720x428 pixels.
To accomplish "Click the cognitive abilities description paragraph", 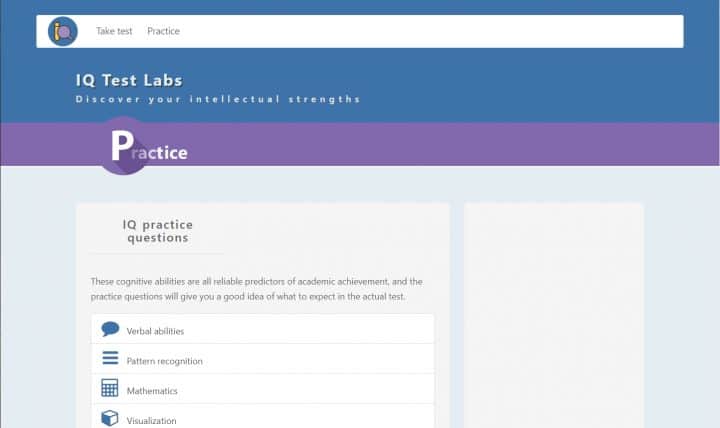I will click(256, 289).
